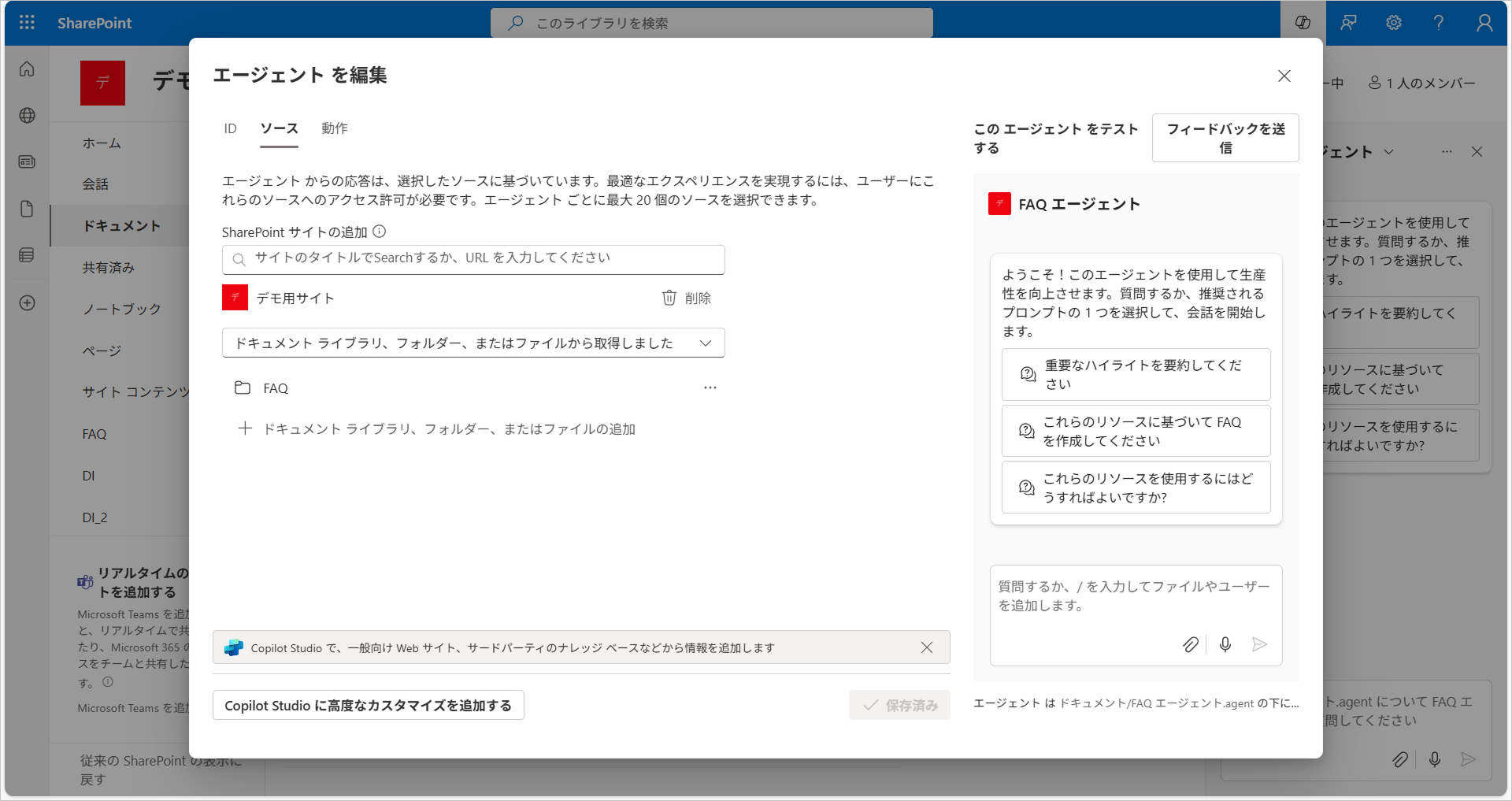Click the create plus icon in left rail

[x=27, y=303]
